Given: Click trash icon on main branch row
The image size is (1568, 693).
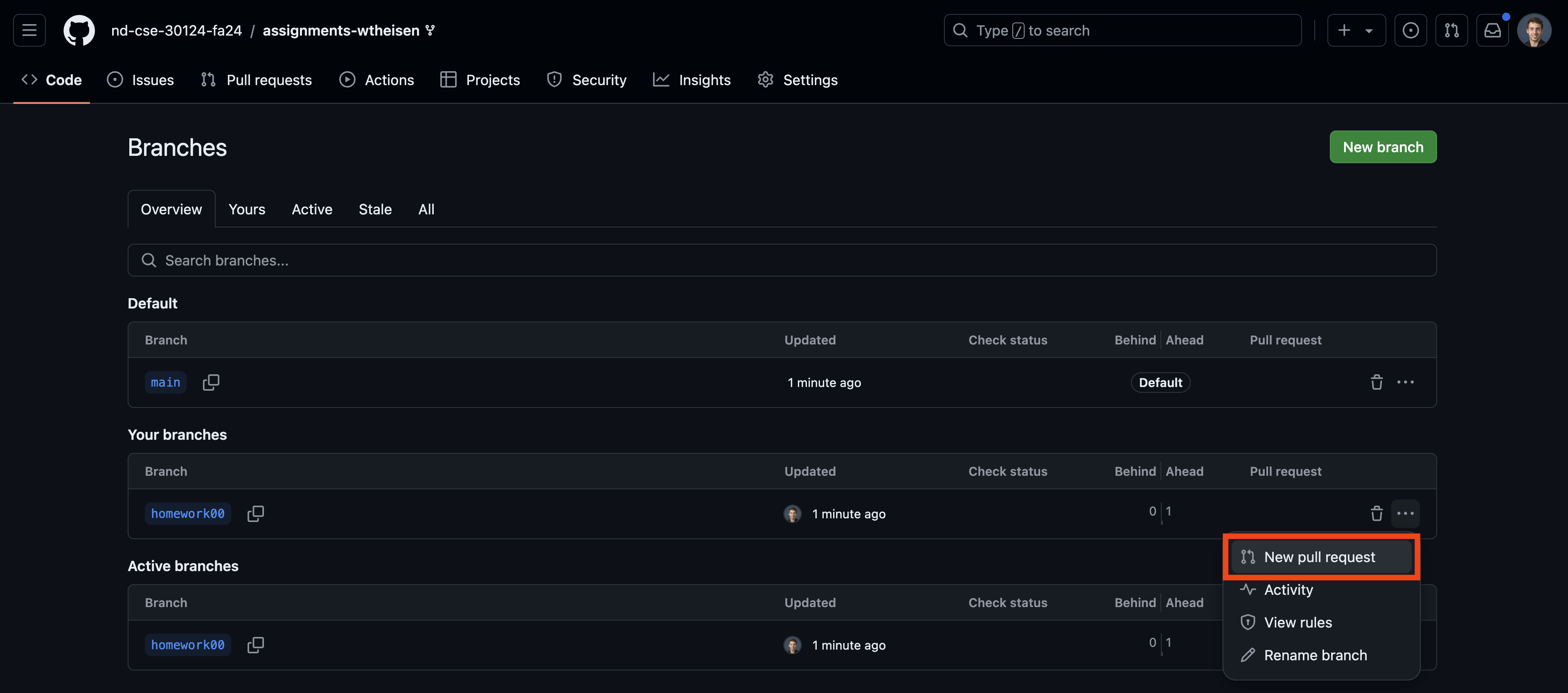Looking at the screenshot, I should pos(1376,382).
